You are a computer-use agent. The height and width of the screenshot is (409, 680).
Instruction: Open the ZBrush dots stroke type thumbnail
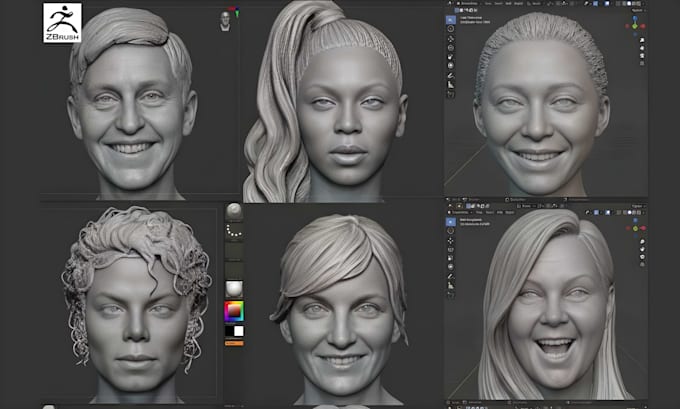(234, 231)
